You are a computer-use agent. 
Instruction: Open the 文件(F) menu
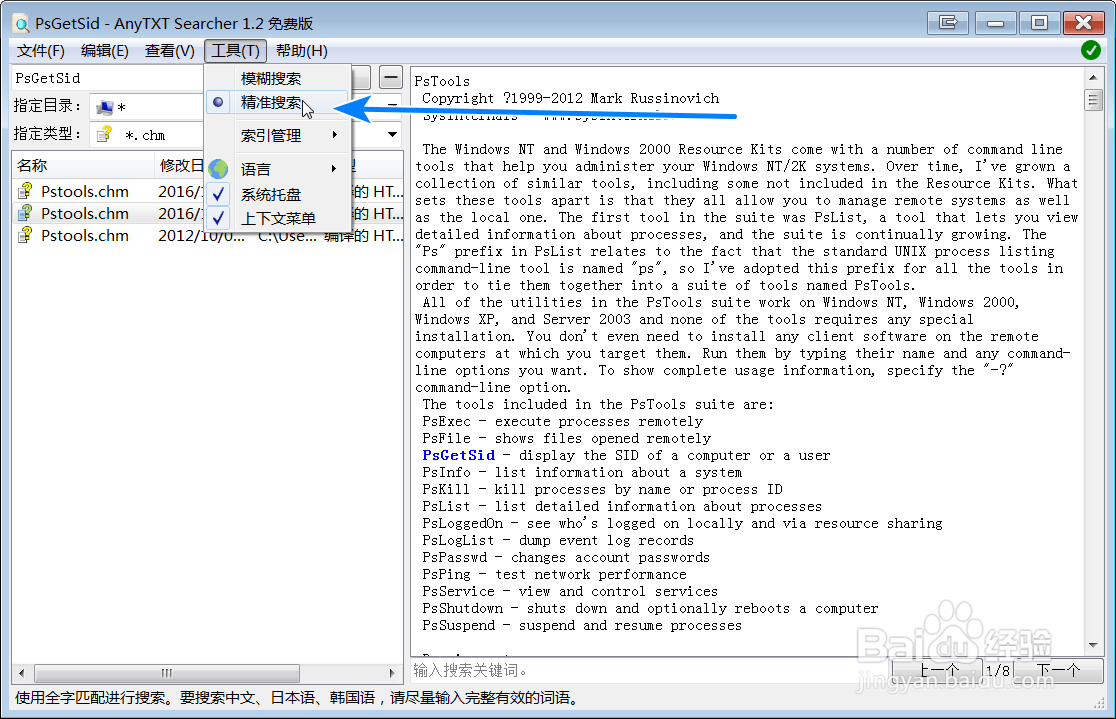pyautogui.click(x=41, y=51)
